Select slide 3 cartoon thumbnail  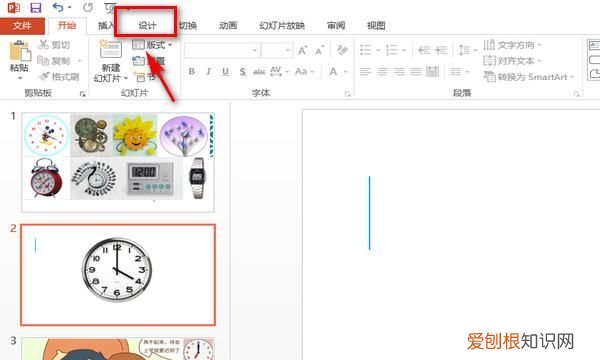click(x=118, y=349)
